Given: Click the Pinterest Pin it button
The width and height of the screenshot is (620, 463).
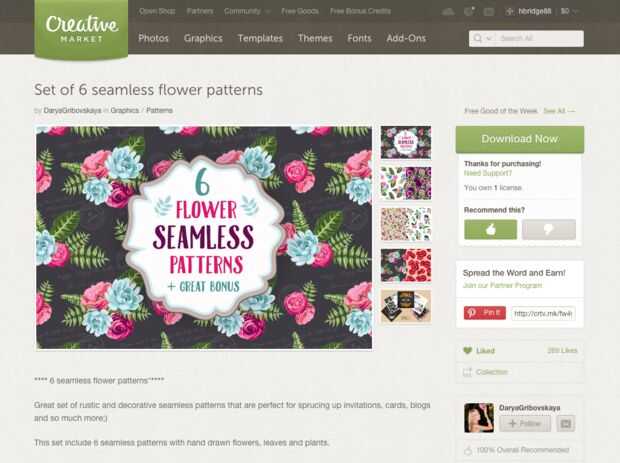Looking at the screenshot, I should tap(485, 313).
